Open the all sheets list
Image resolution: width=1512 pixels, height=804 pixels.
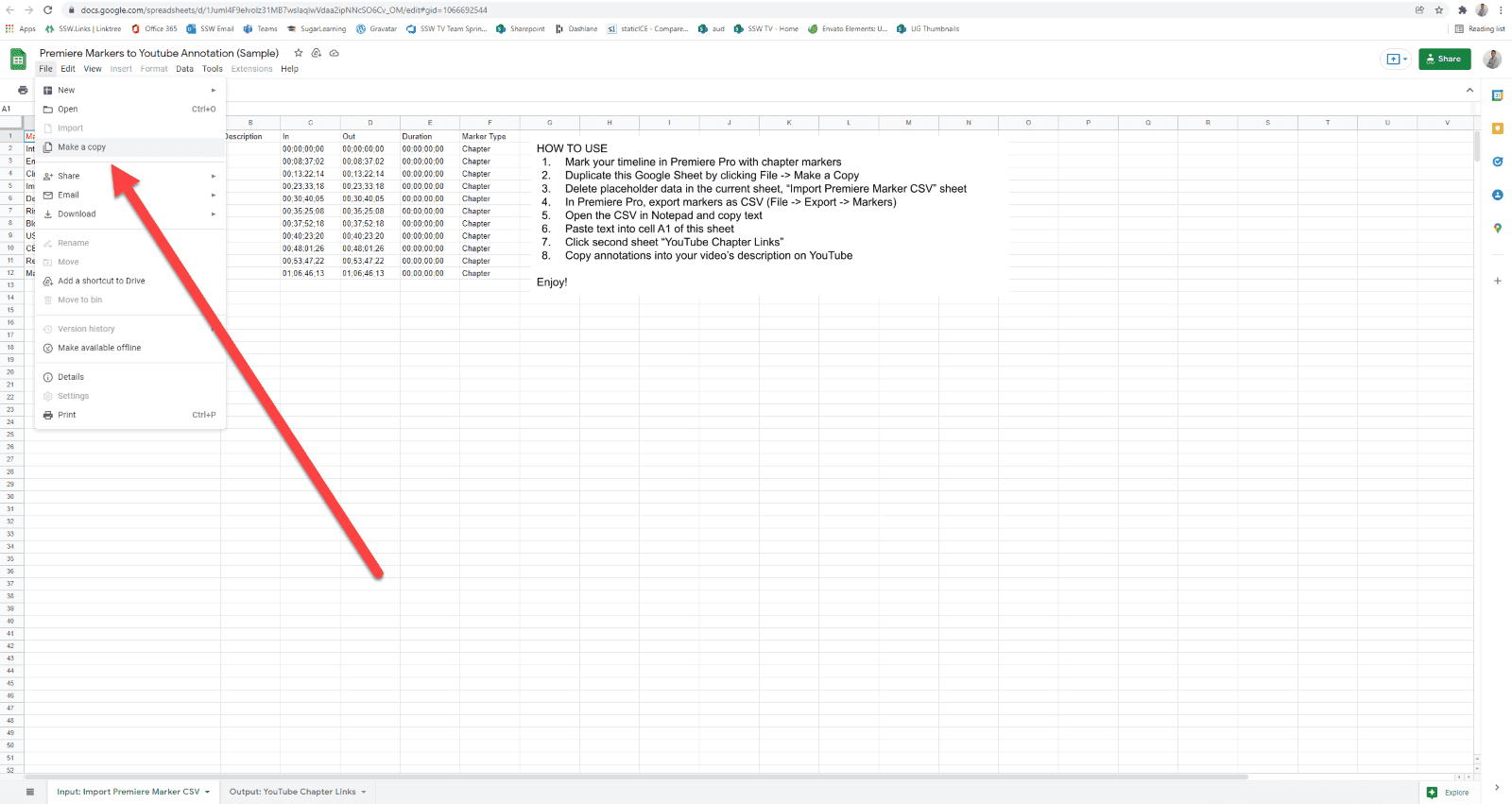point(30,792)
